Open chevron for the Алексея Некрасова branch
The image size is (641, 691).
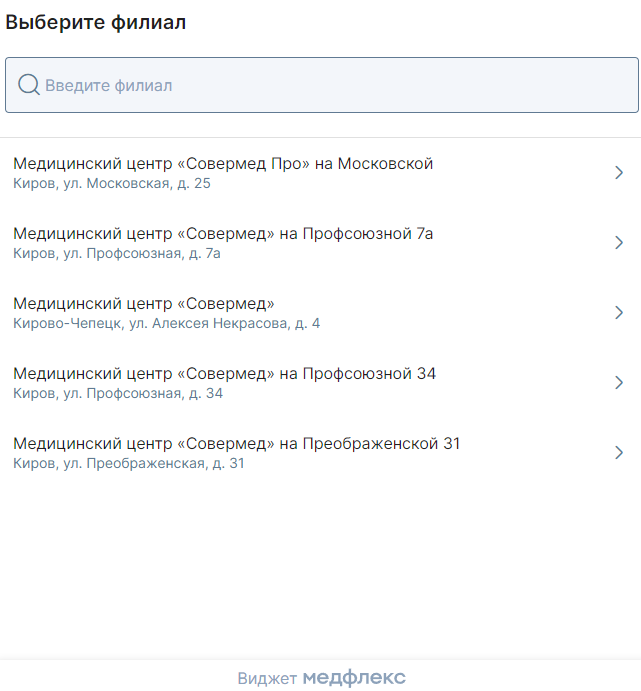coord(619,312)
